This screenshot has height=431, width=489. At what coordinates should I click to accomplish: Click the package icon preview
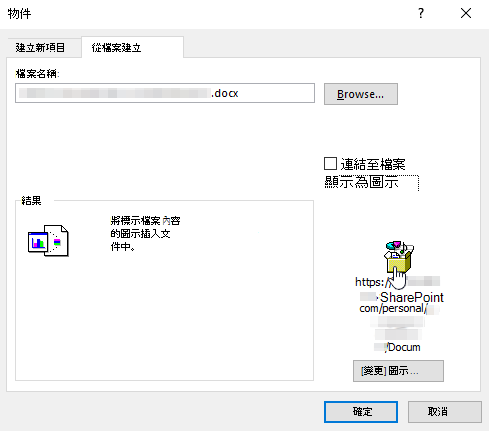pos(399,257)
